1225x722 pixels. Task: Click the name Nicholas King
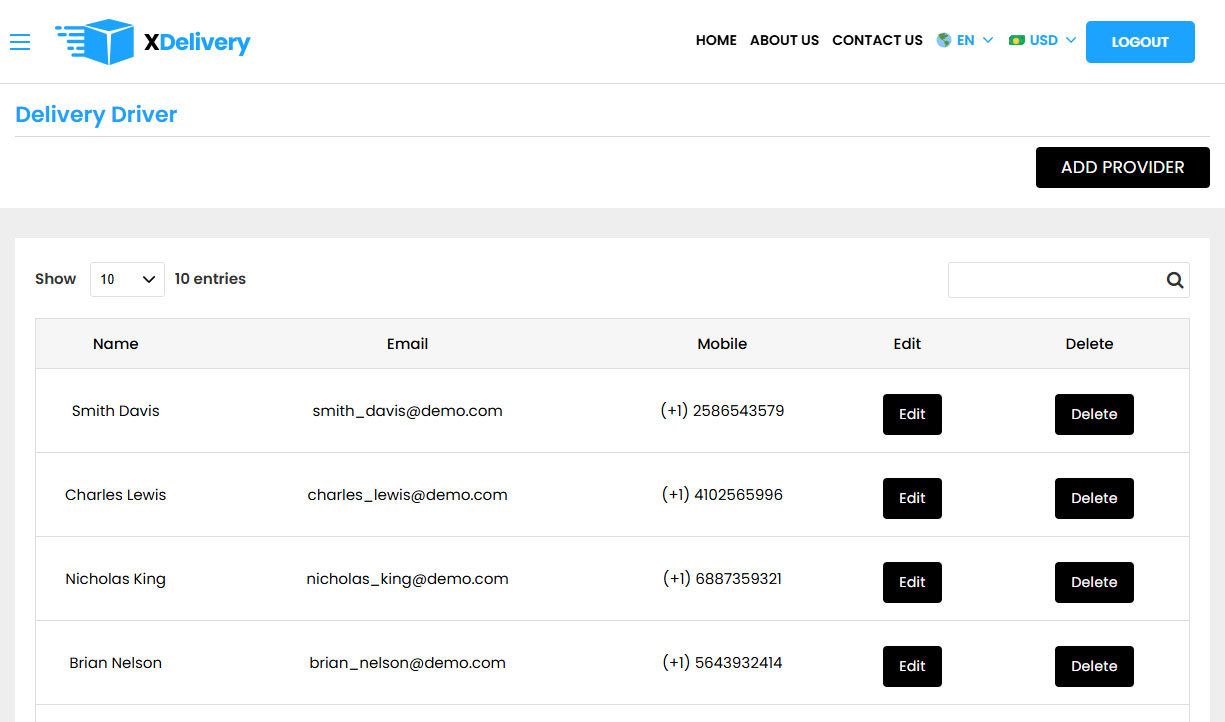(116, 579)
